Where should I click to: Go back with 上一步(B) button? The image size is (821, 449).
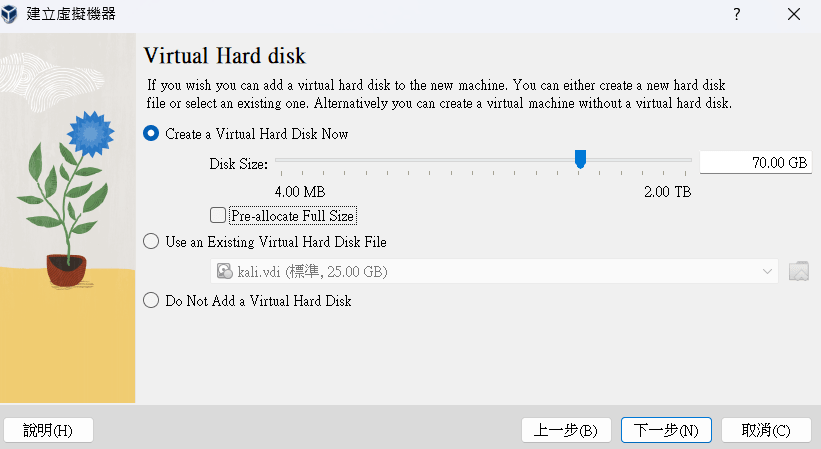point(566,430)
